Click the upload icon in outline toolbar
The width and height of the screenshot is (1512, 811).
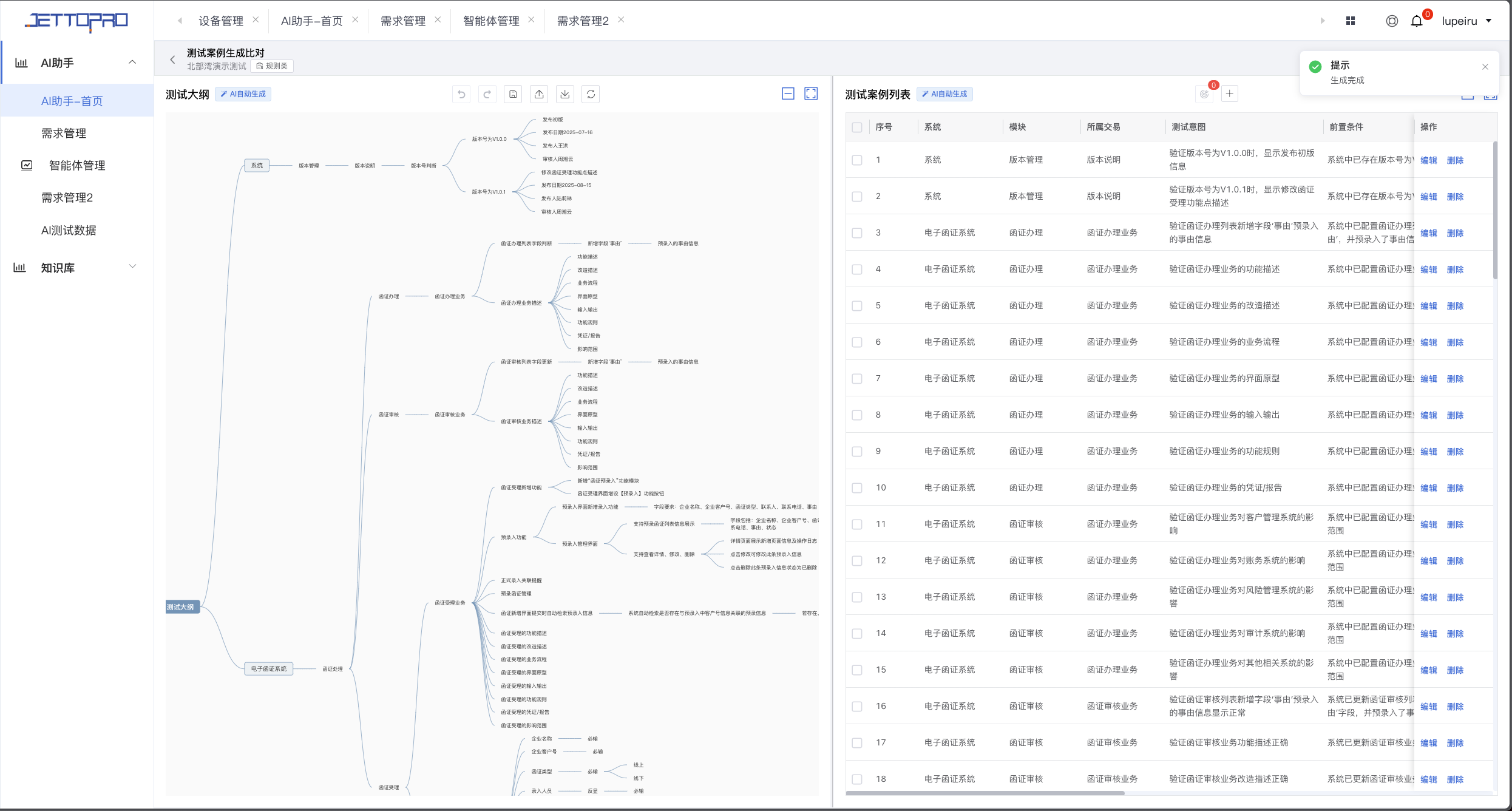[x=539, y=94]
